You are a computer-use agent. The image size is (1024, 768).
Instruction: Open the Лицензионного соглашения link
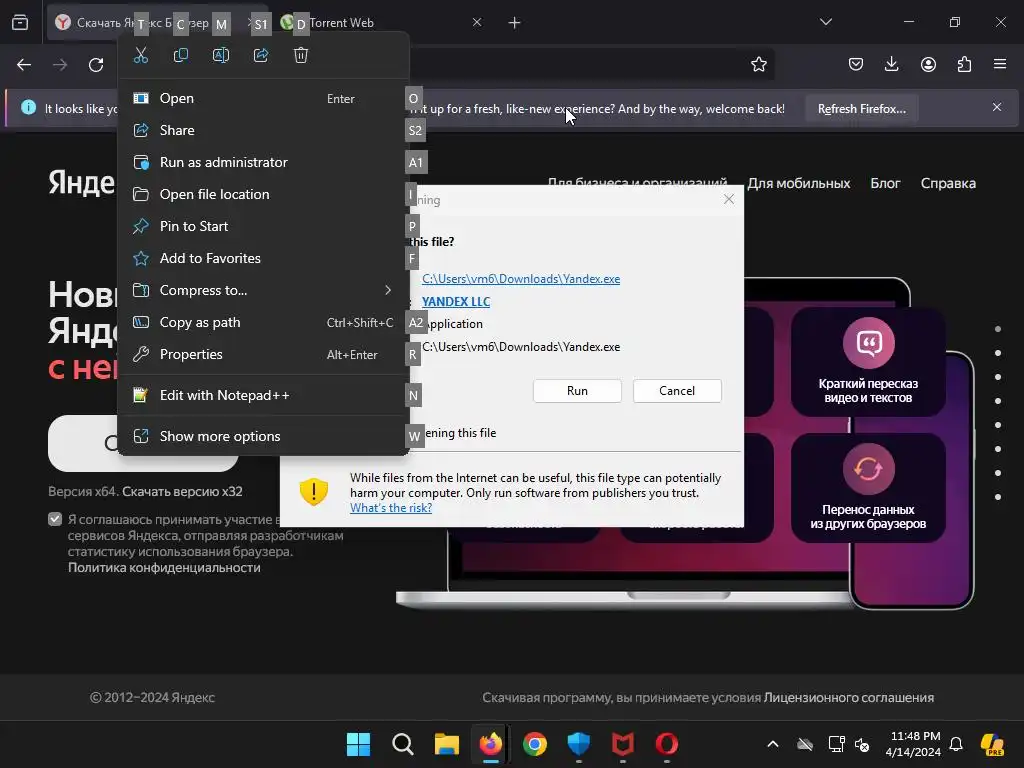pos(849,697)
